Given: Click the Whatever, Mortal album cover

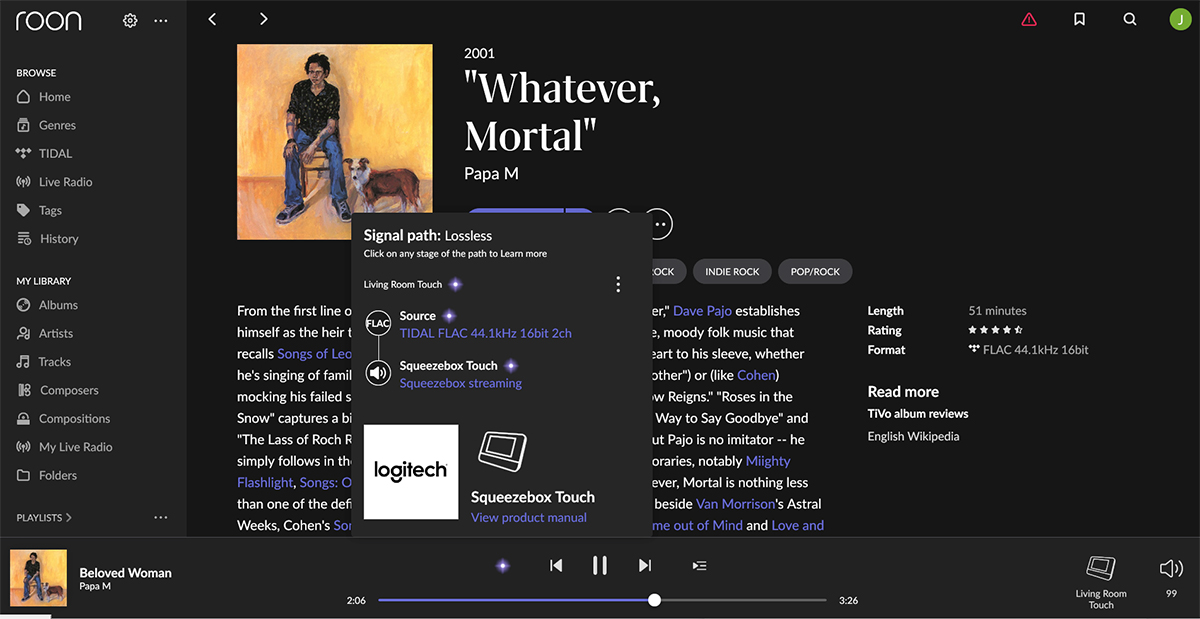Looking at the screenshot, I should pyautogui.click(x=335, y=142).
